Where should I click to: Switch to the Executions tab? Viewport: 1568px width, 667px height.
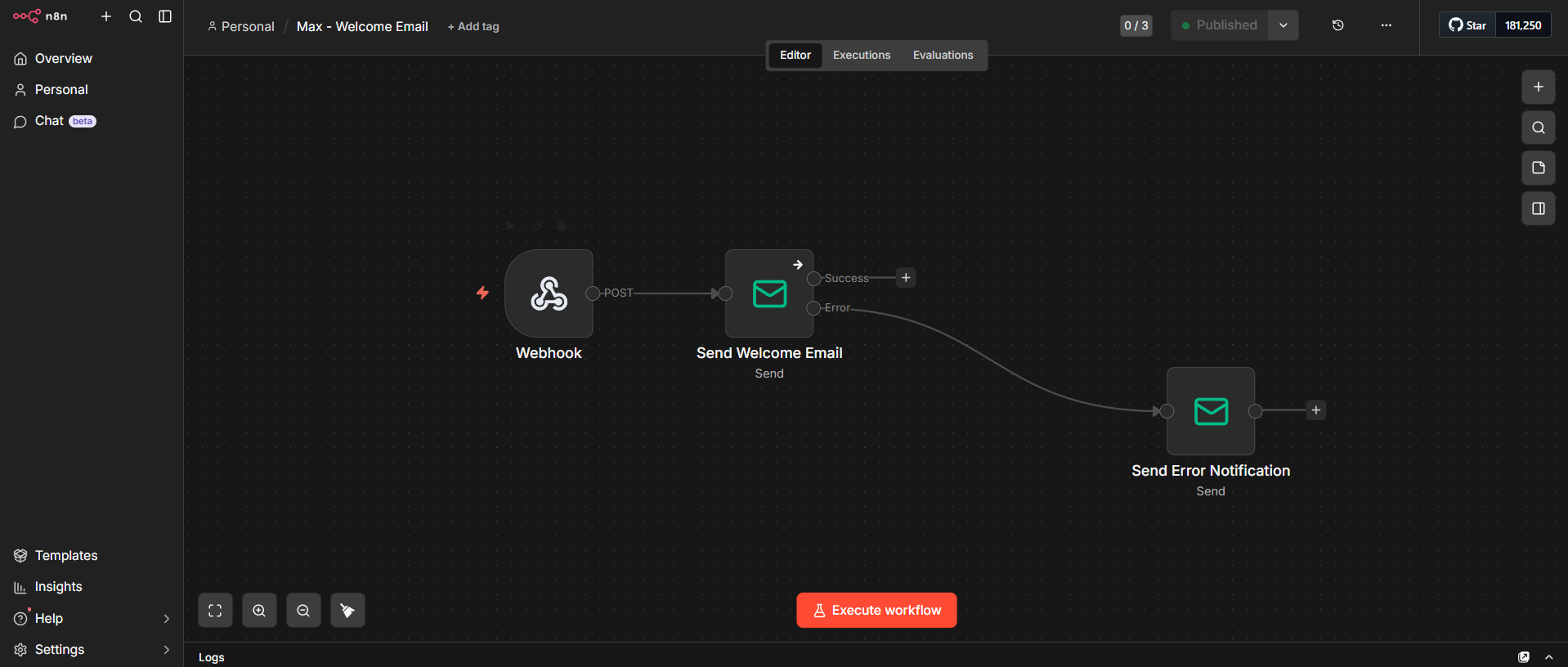[862, 56]
